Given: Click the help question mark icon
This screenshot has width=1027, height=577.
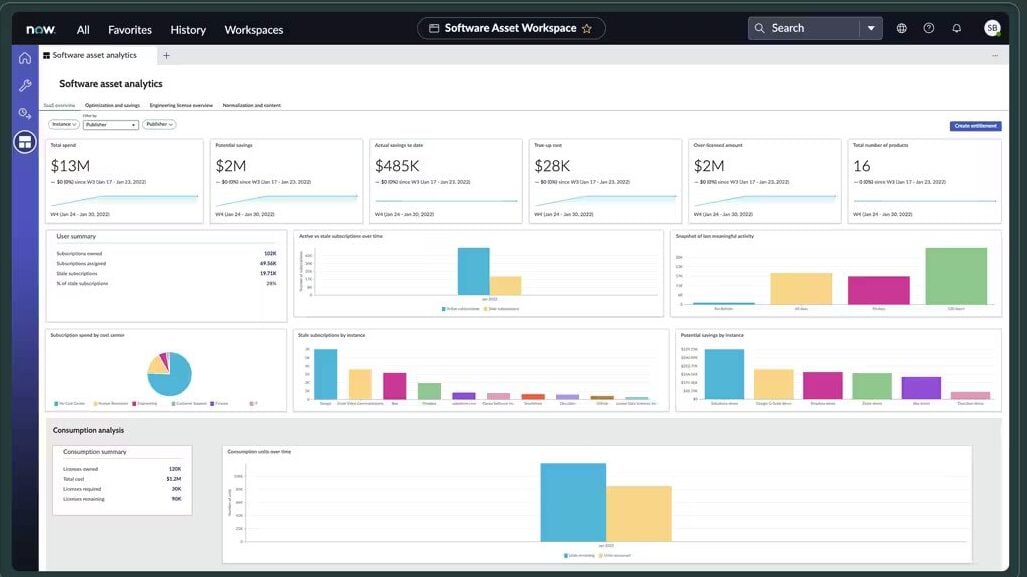Looking at the screenshot, I should [931, 27].
